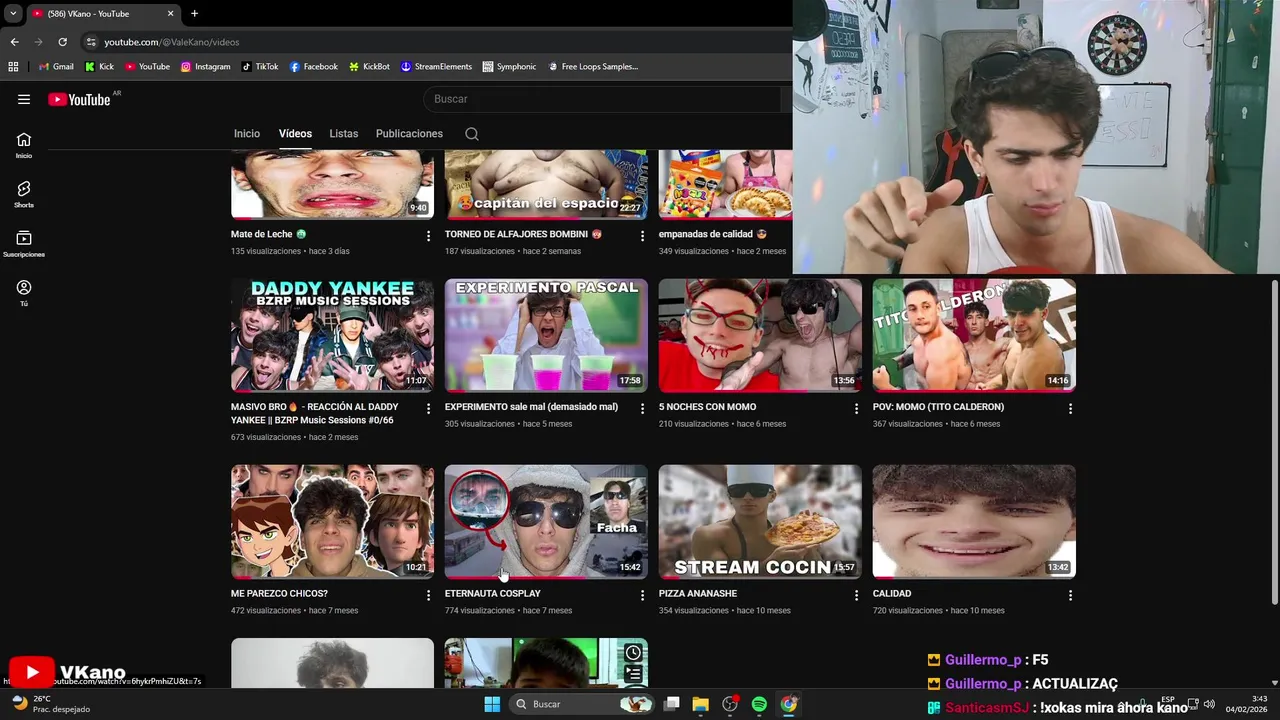Select the Vídeos channel tab
The width and height of the screenshot is (1280, 720).
295,134
